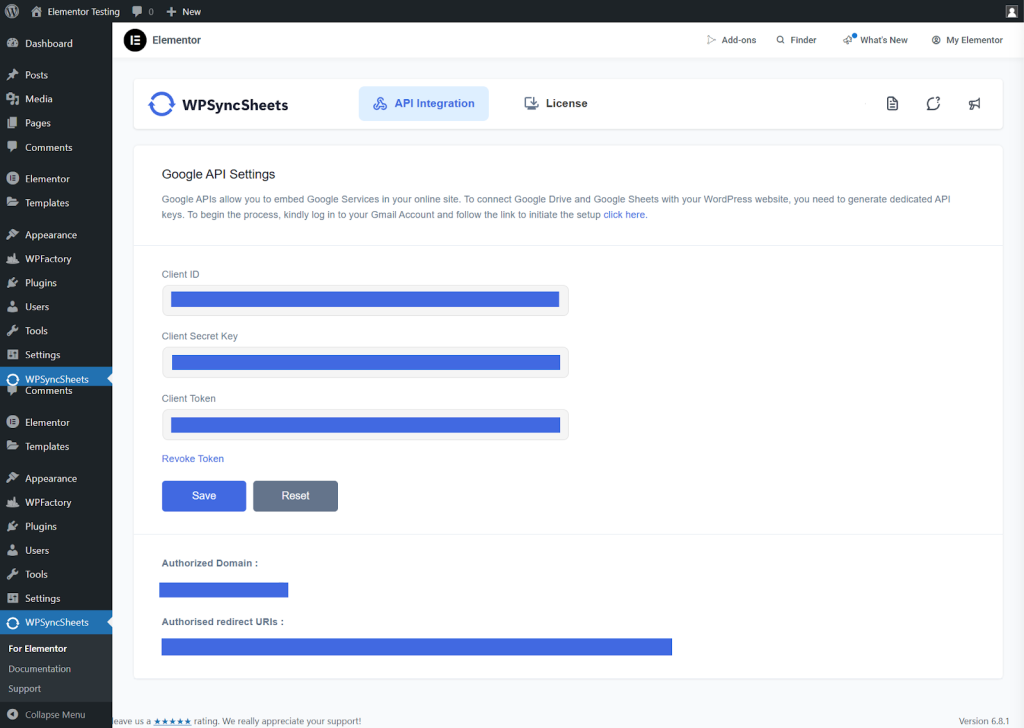Focus the Client ID input field
The height and width of the screenshot is (728, 1024).
365,300
